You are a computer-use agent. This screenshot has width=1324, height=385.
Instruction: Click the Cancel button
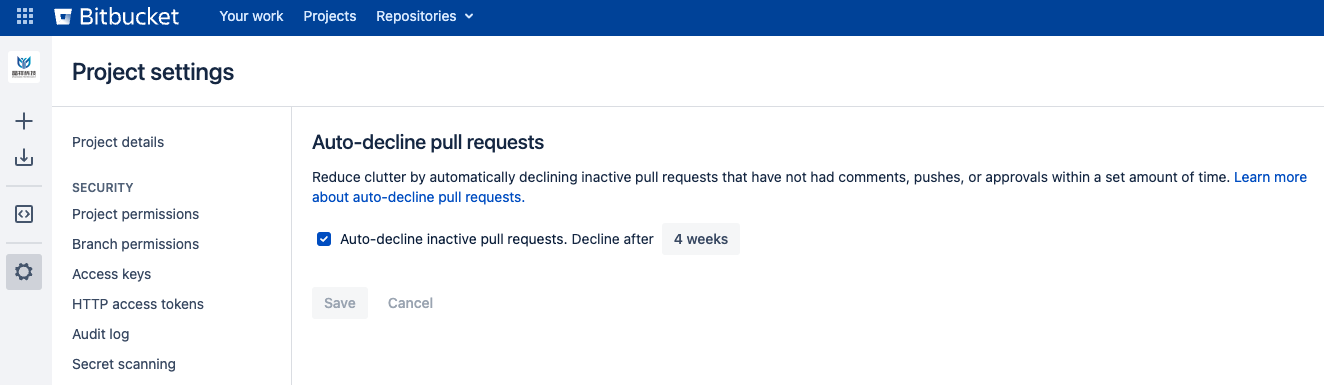click(x=410, y=303)
